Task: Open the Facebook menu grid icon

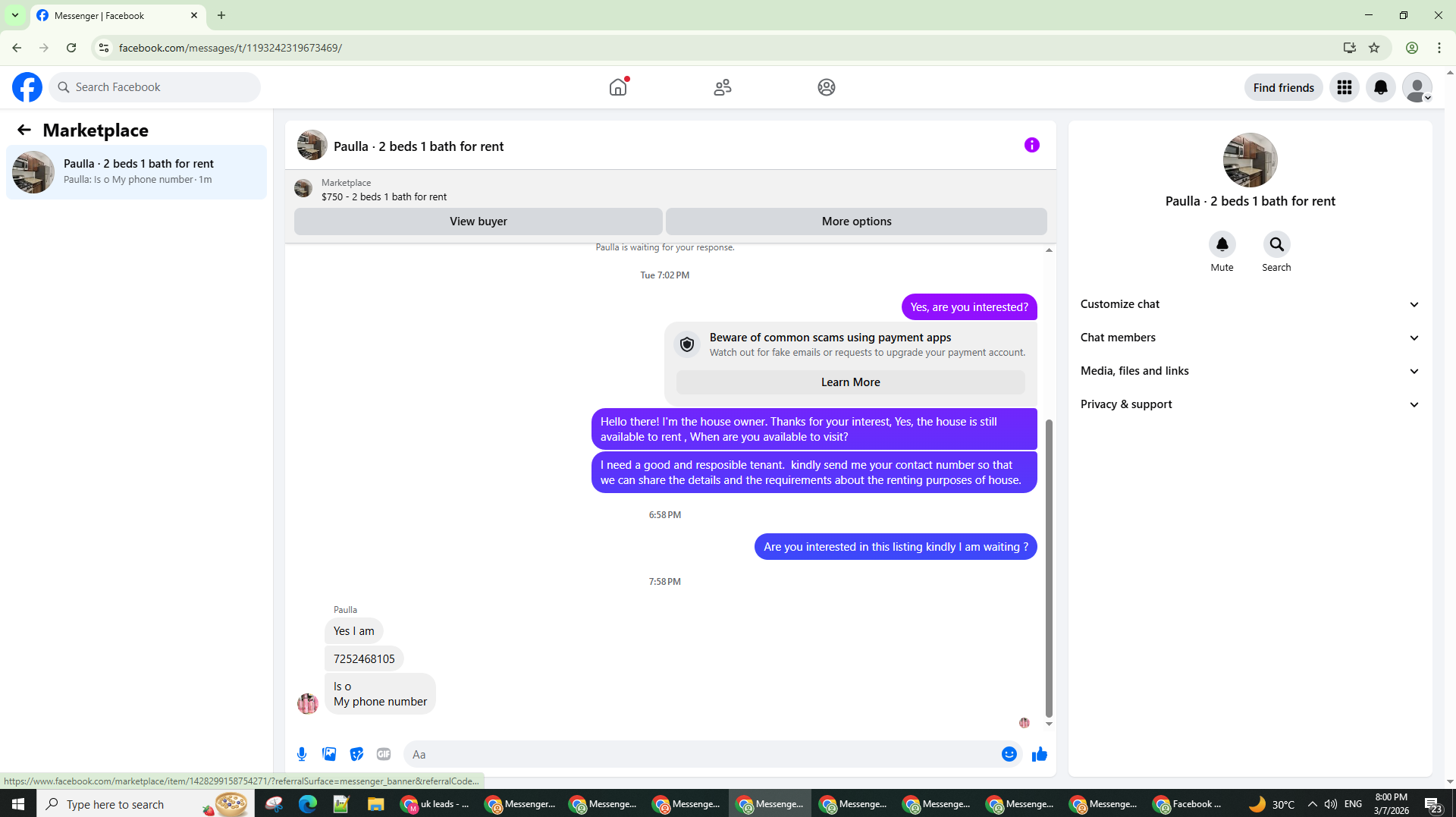Action: click(x=1345, y=87)
